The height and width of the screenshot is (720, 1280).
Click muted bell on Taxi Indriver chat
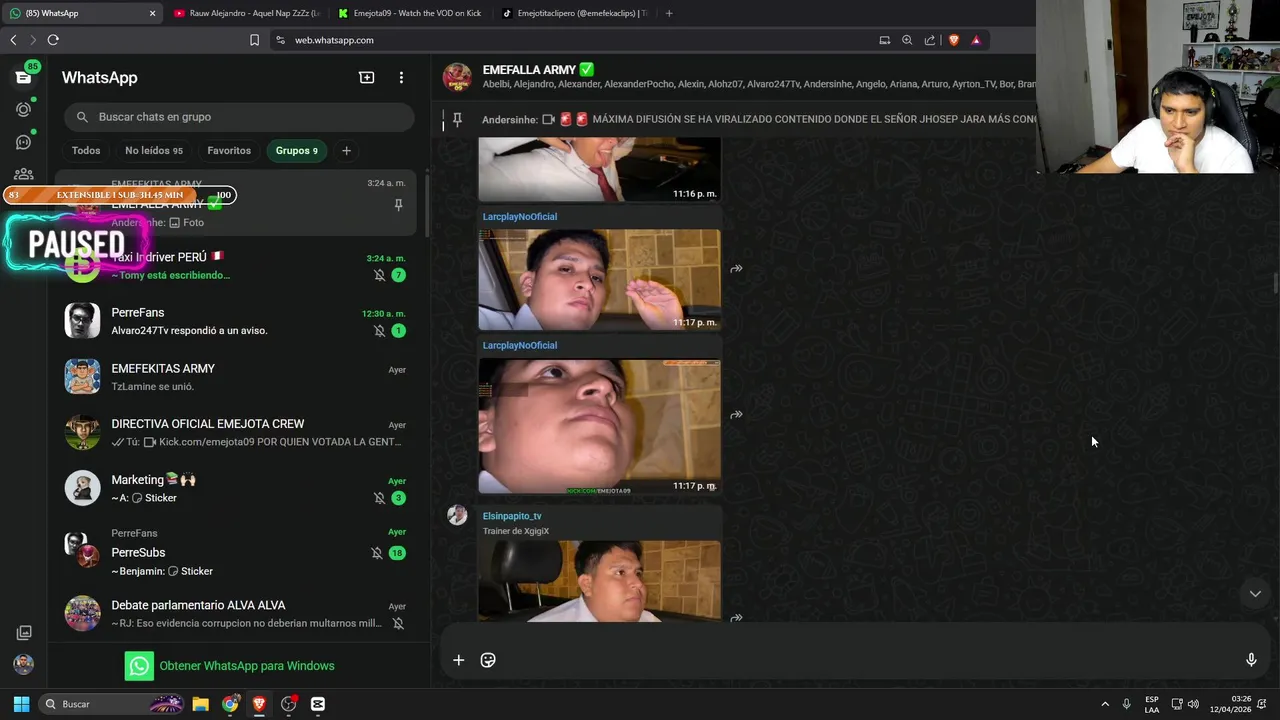379,275
